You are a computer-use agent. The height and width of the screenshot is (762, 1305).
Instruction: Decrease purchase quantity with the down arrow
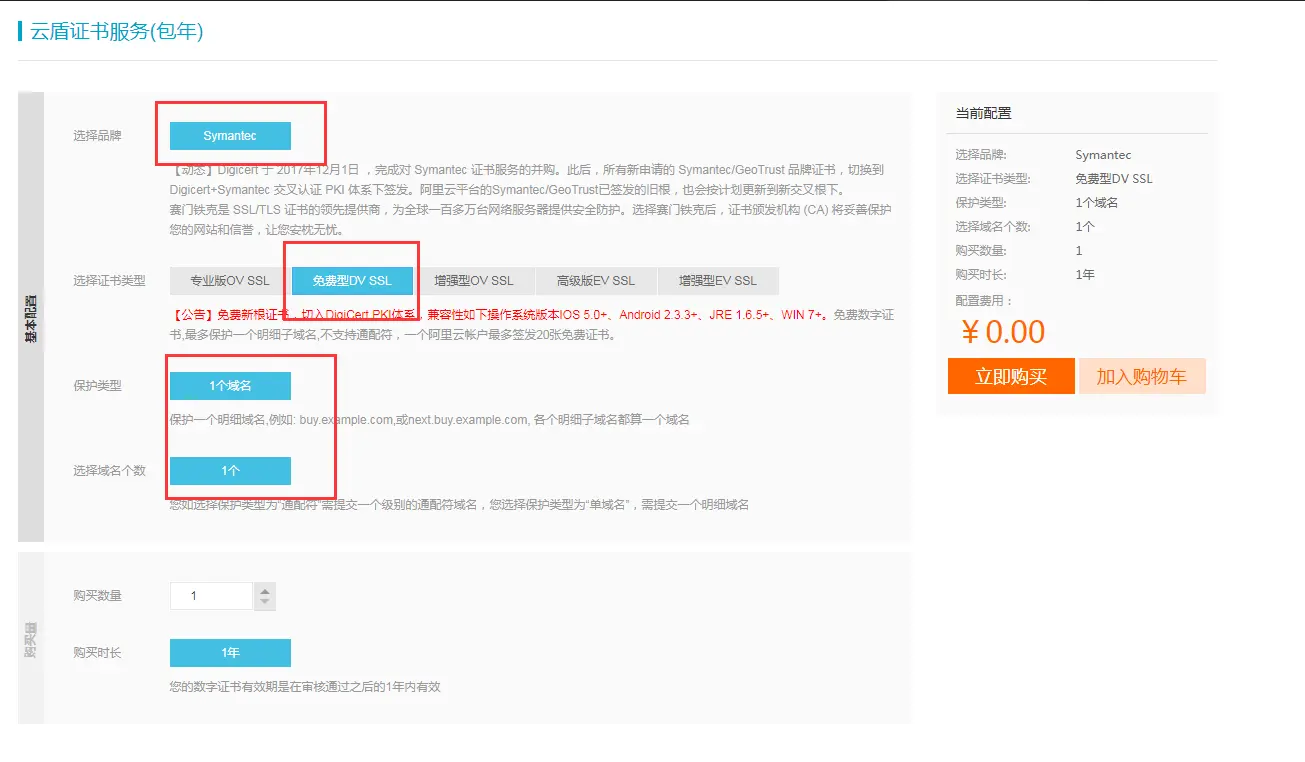click(x=265, y=602)
